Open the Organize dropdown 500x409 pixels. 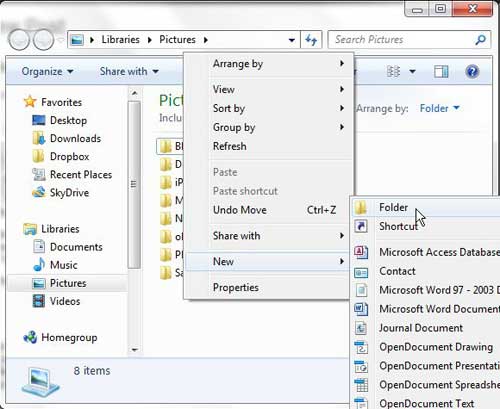(x=47, y=71)
